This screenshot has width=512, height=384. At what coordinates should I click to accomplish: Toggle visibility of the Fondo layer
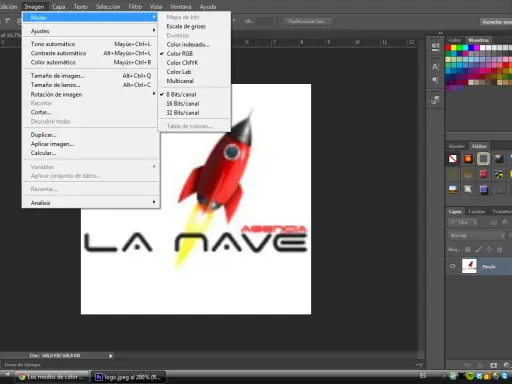coord(453,266)
